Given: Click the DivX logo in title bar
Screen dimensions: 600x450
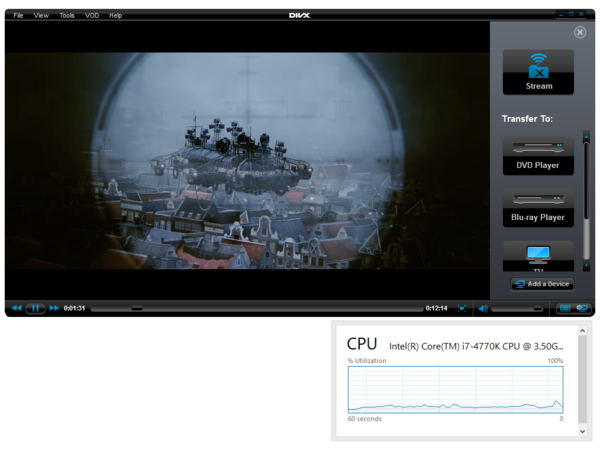Looking at the screenshot, I should coord(300,15).
